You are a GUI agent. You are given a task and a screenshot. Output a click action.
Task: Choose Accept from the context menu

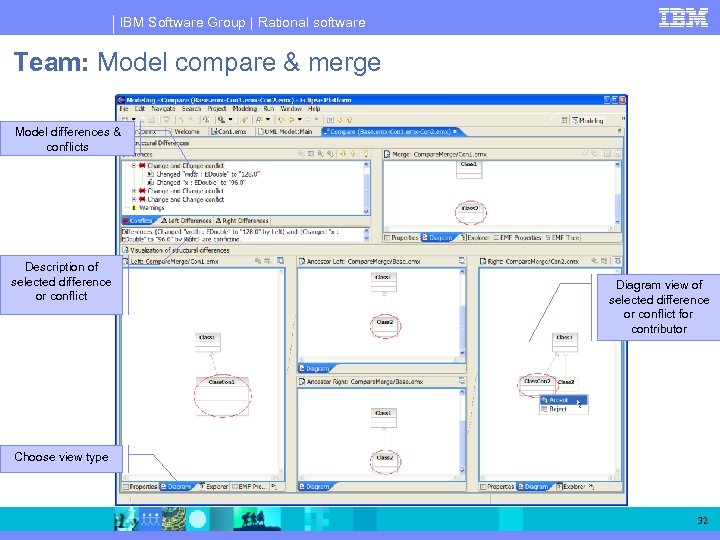click(563, 400)
